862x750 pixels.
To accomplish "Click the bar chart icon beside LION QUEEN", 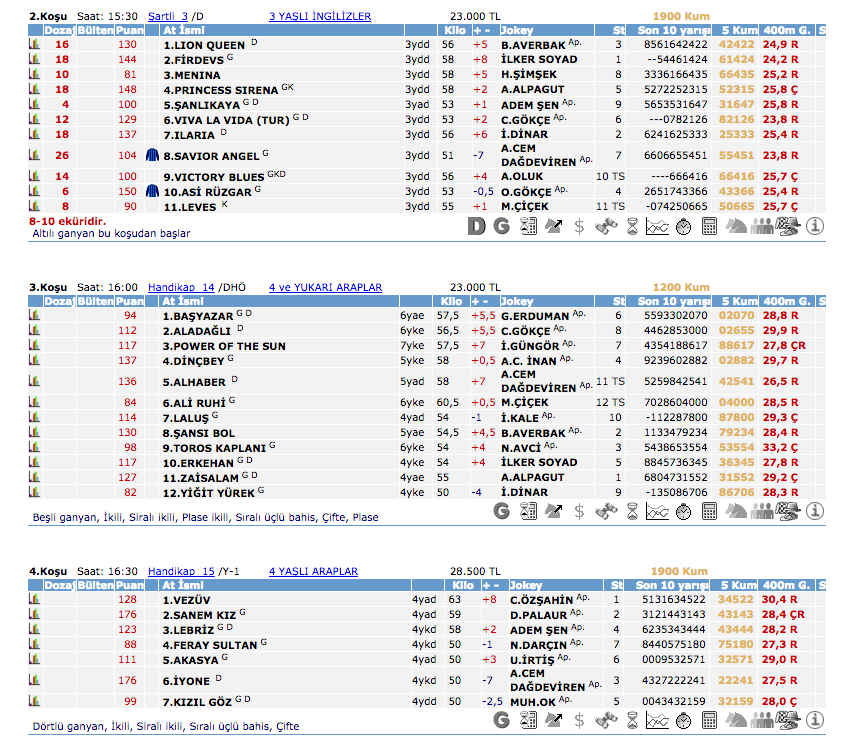I will point(35,45).
